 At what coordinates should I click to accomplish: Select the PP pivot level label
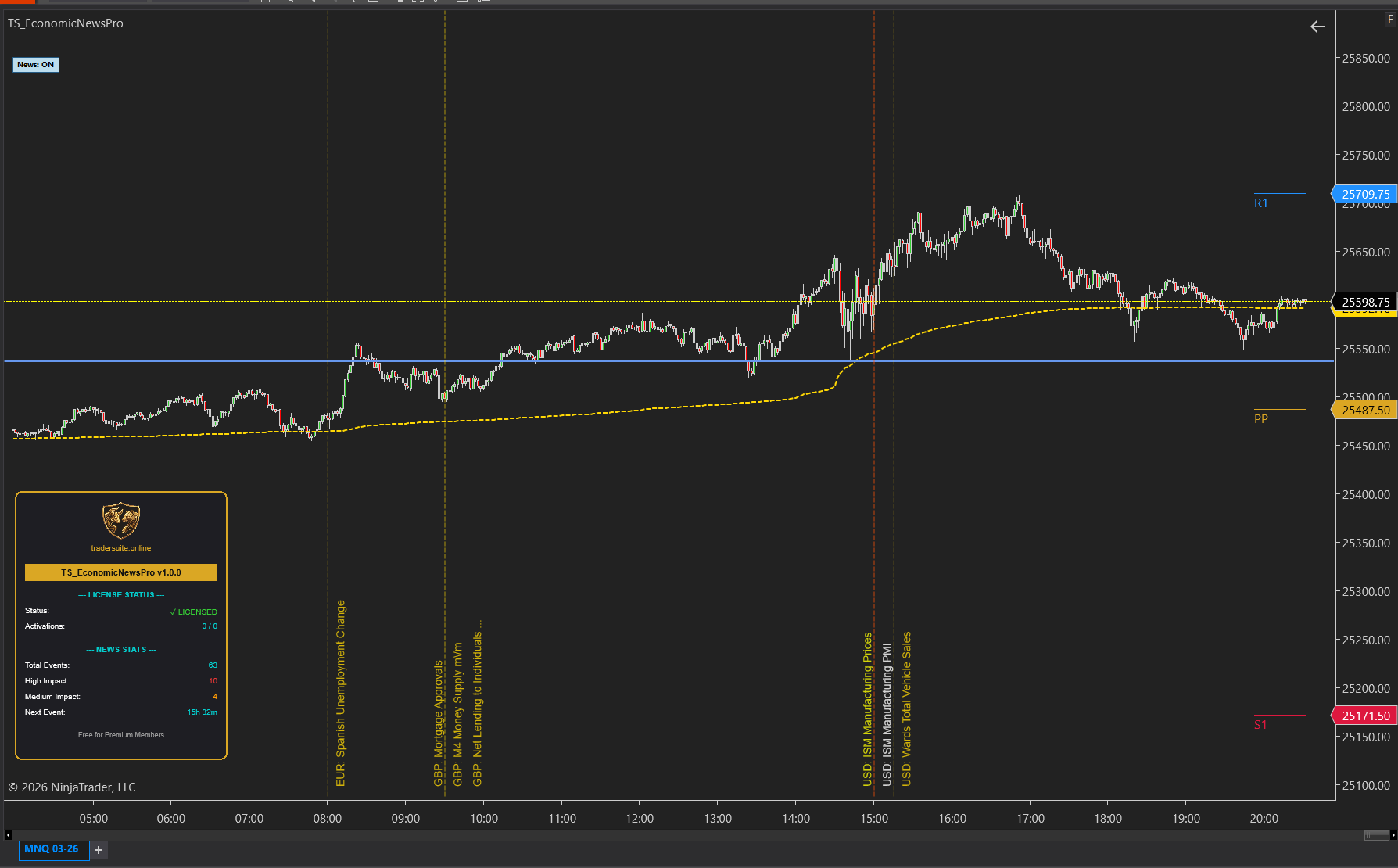(1261, 419)
